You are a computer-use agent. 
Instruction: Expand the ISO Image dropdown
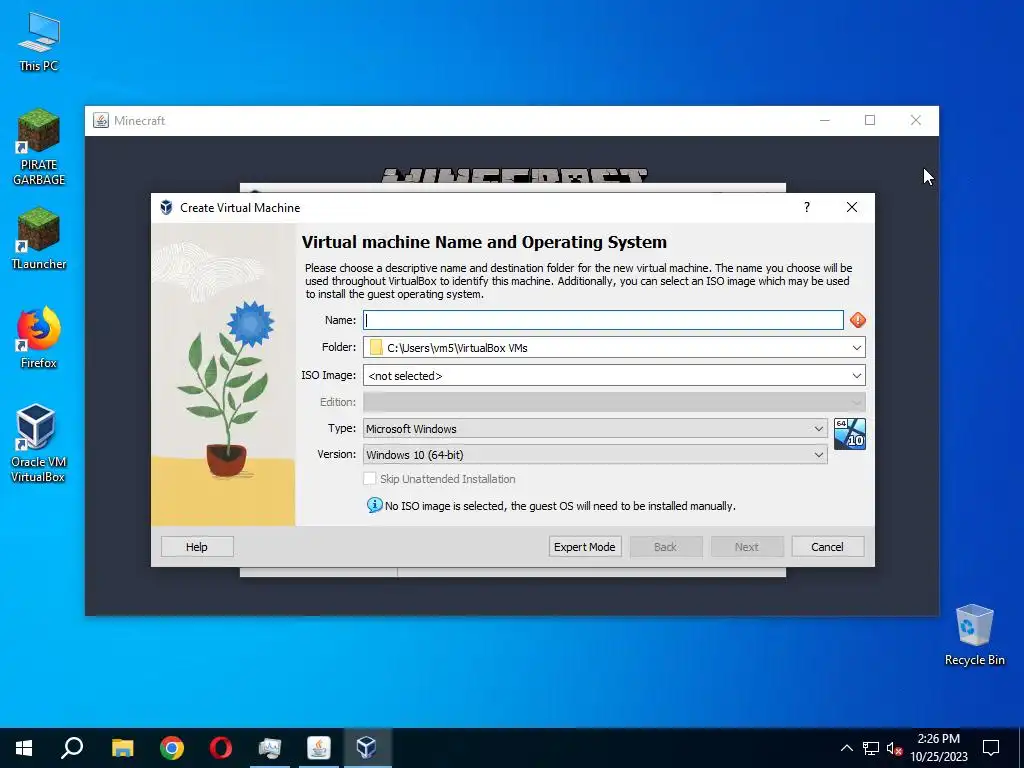(857, 376)
